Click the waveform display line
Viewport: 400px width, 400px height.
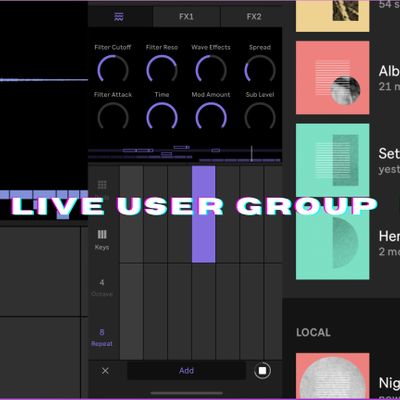[x=44, y=80]
